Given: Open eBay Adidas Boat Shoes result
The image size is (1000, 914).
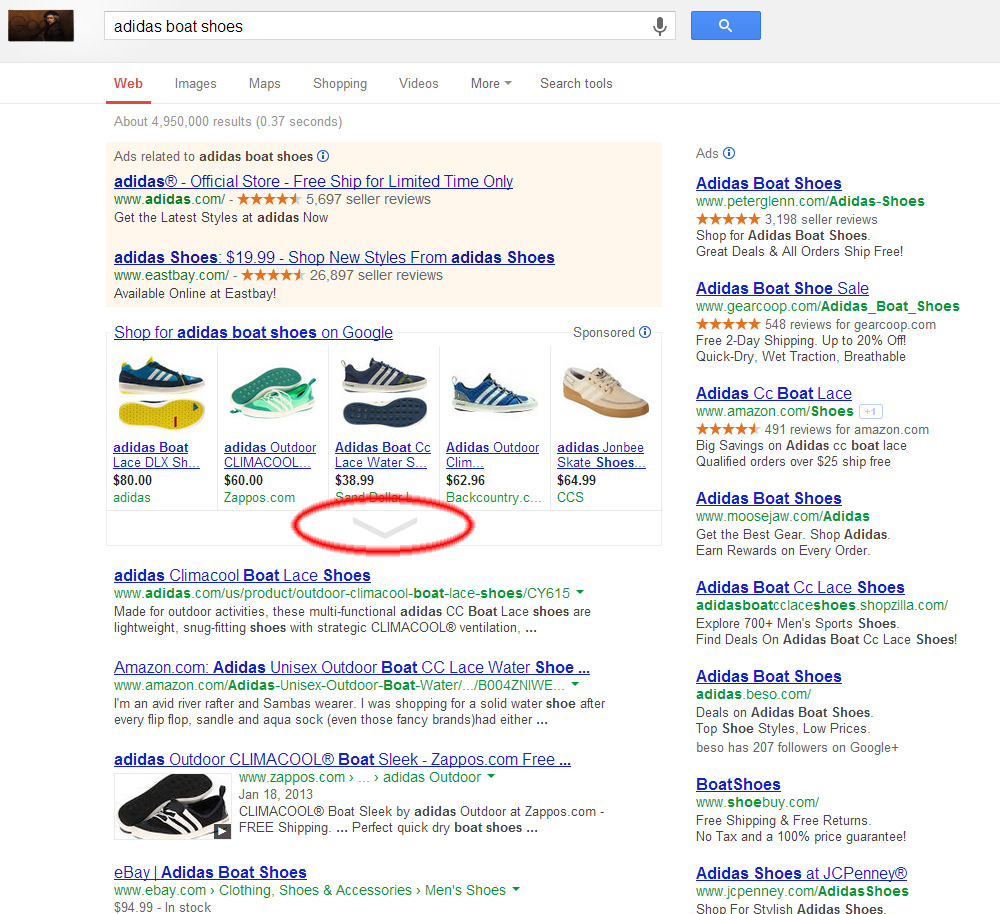Looking at the screenshot, I should [210, 872].
